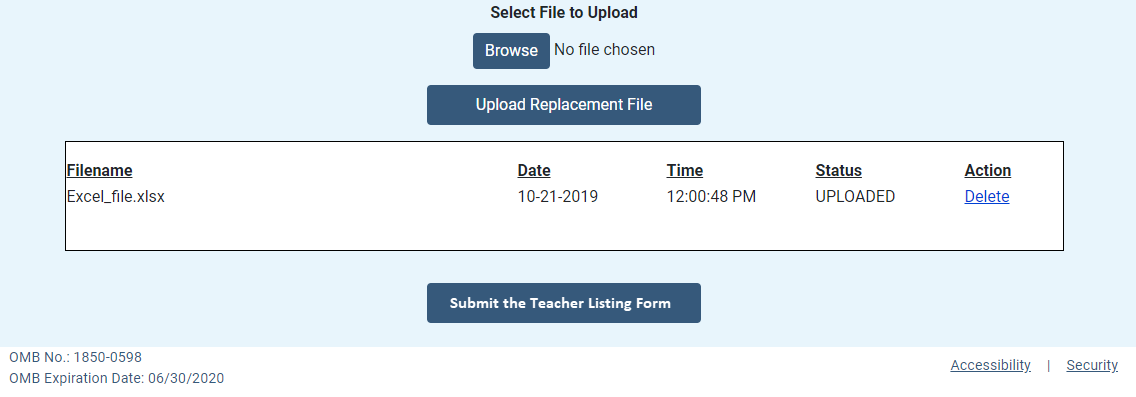Click the UPLOADED status text
Viewport: 1136px width, 397px height.
[x=855, y=196]
